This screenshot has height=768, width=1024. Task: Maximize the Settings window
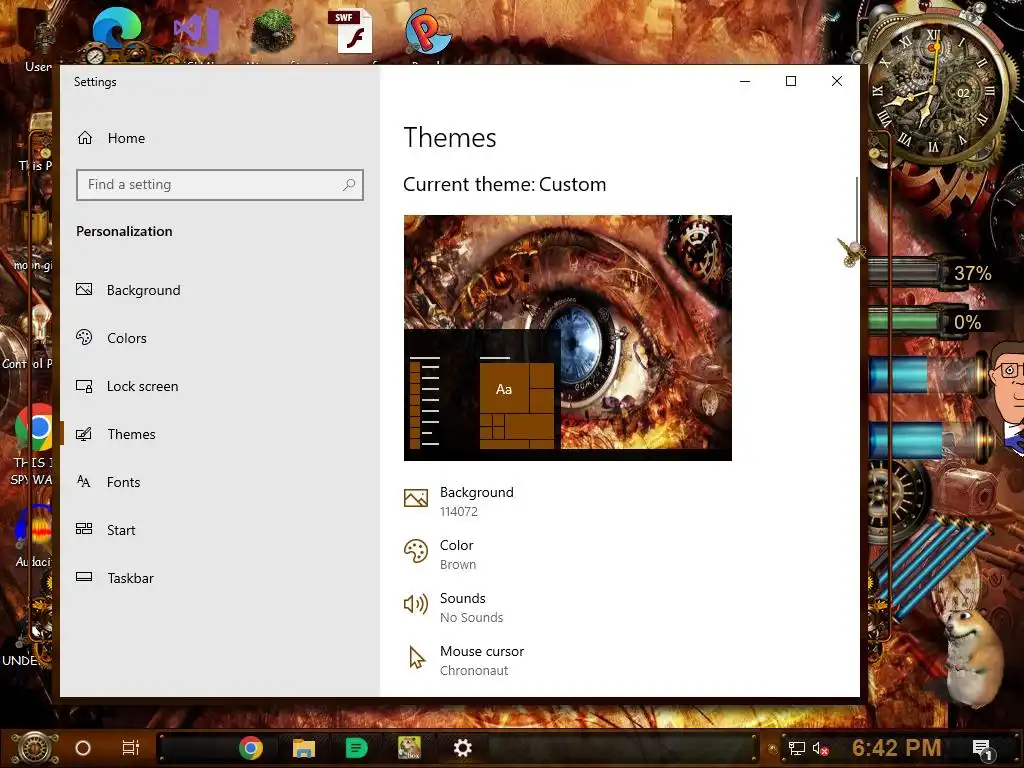tap(791, 81)
